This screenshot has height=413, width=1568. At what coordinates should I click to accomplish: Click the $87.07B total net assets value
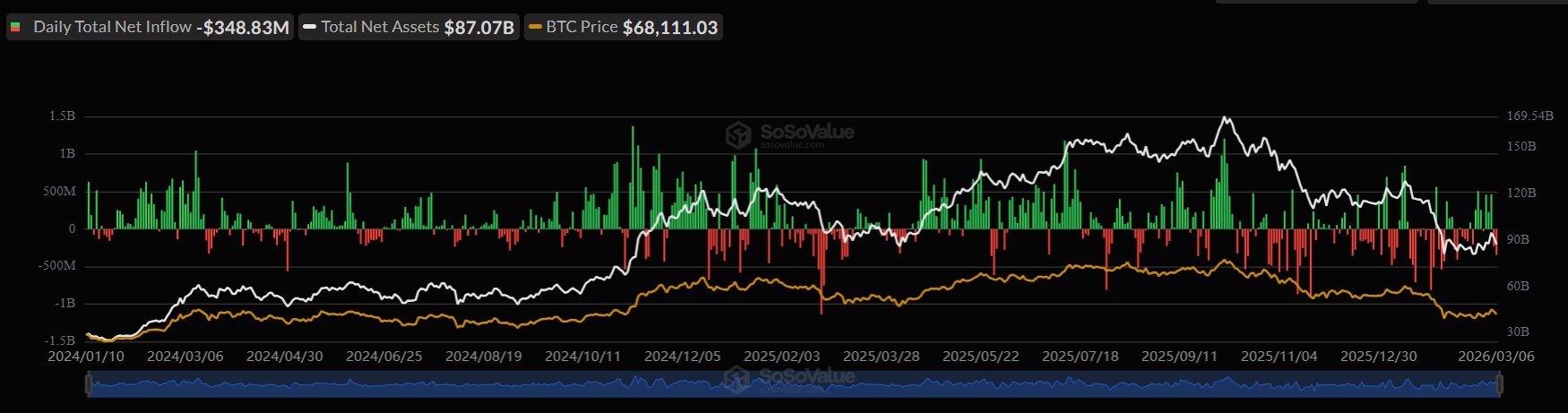[478, 28]
